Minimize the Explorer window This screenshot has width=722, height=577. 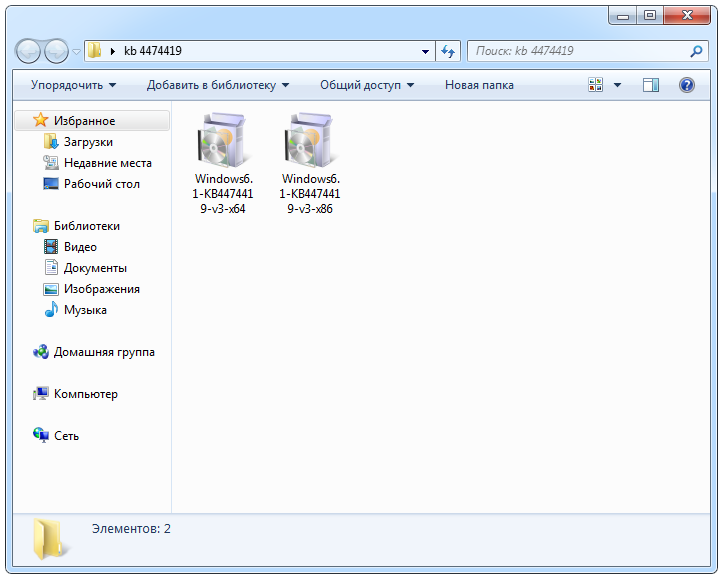623,16
